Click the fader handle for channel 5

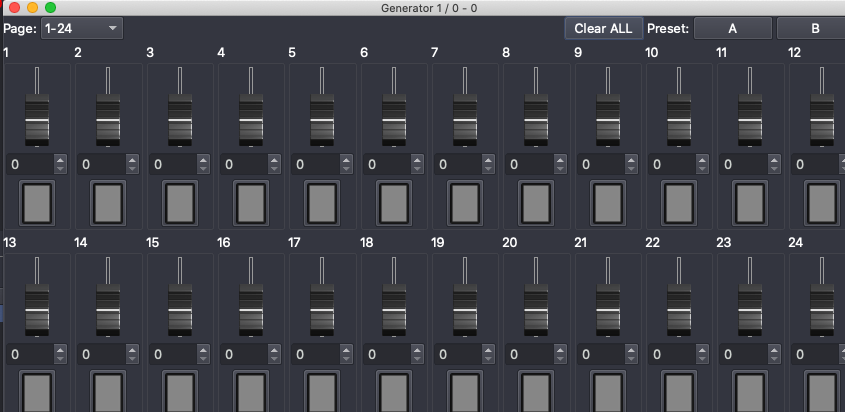322,120
